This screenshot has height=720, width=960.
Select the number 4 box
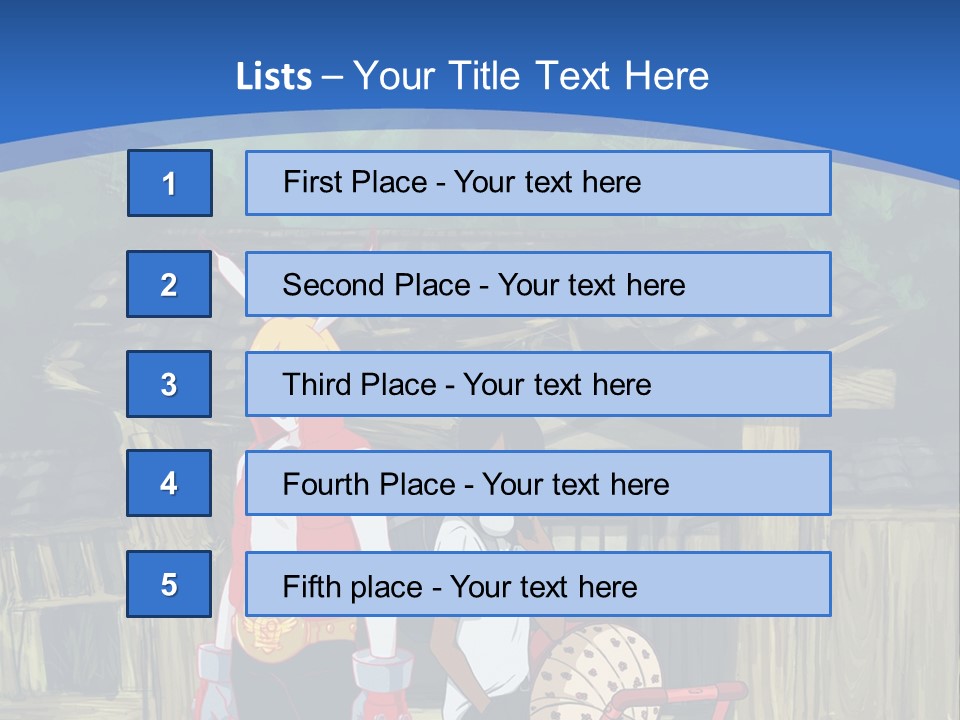pyautogui.click(x=169, y=483)
